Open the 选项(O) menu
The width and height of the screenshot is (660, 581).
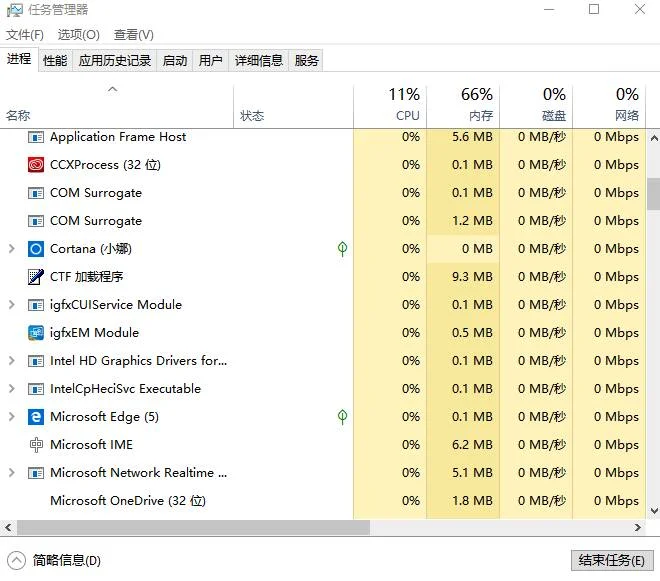(x=79, y=35)
